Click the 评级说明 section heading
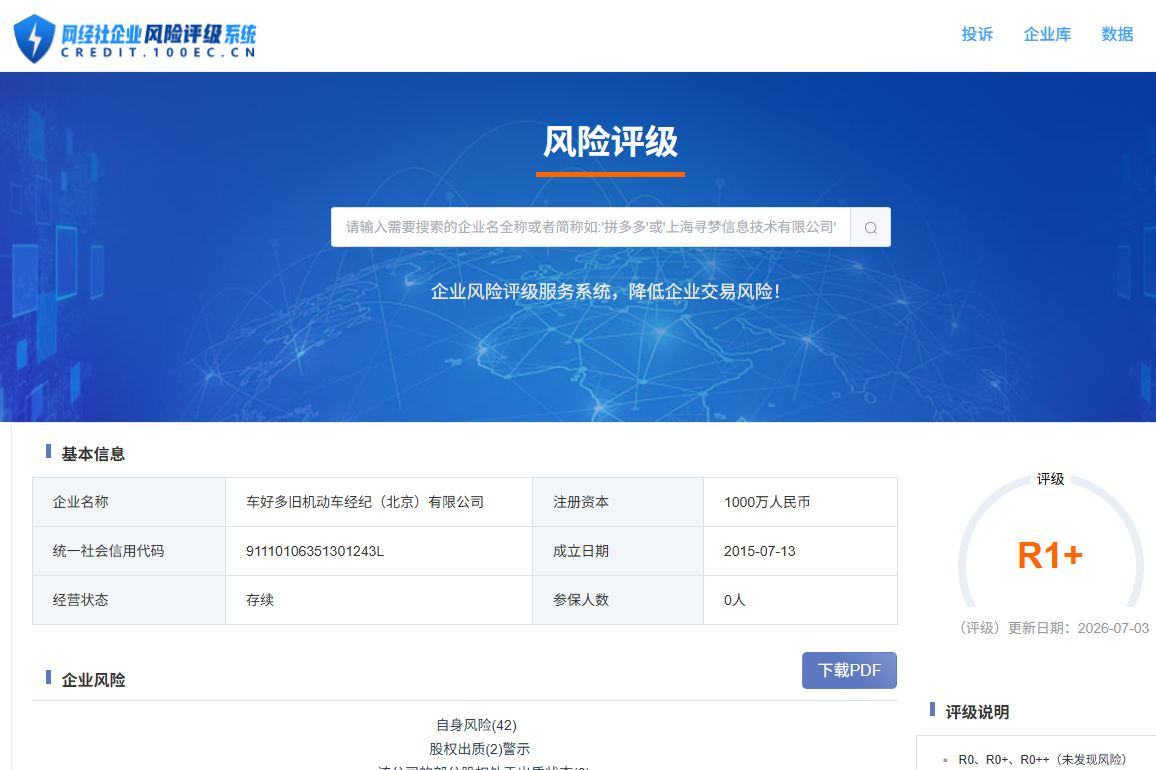 (x=977, y=712)
